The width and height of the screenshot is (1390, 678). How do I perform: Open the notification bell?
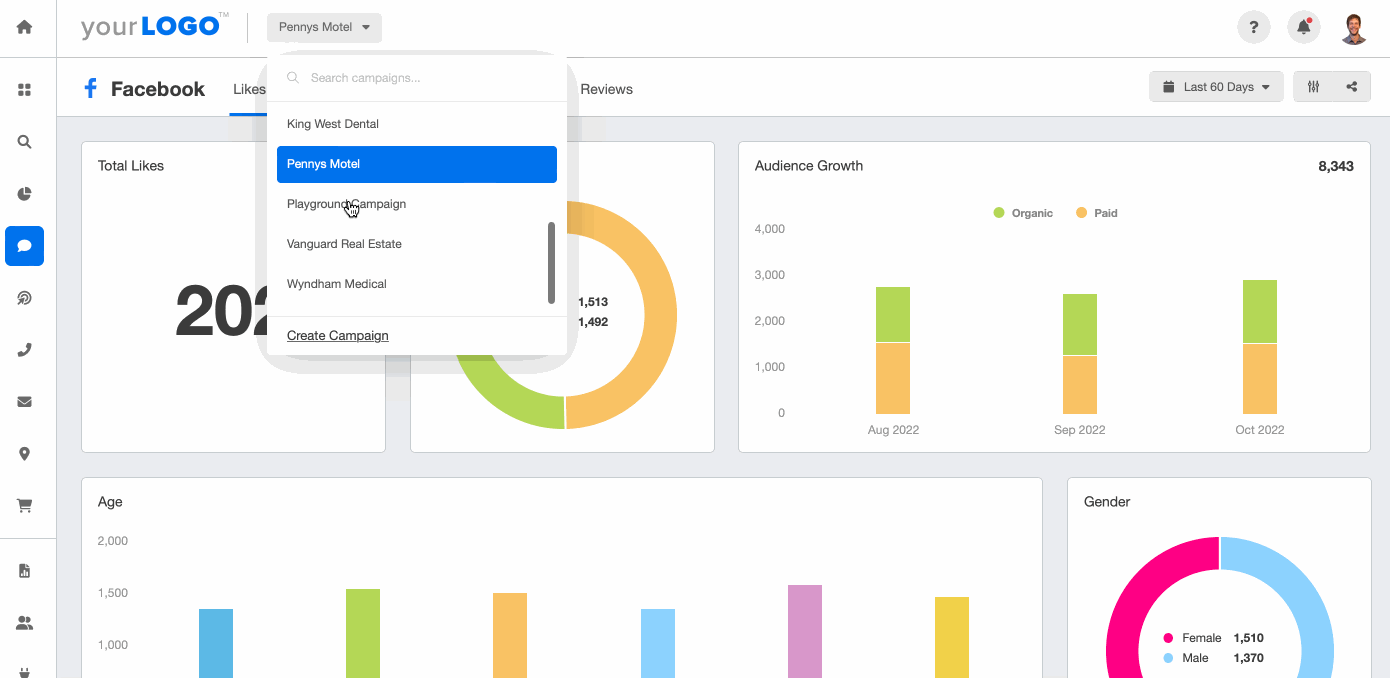(1303, 26)
